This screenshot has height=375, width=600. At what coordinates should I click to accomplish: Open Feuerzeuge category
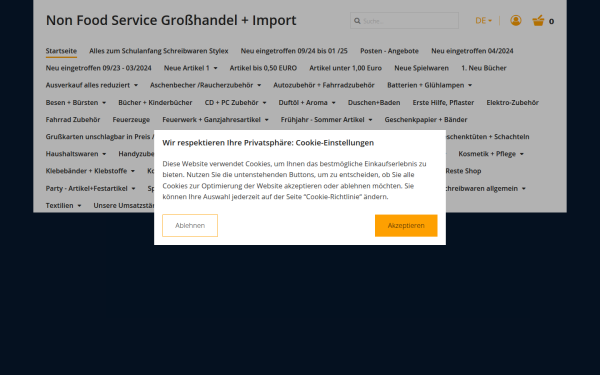(x=131, y=120)
